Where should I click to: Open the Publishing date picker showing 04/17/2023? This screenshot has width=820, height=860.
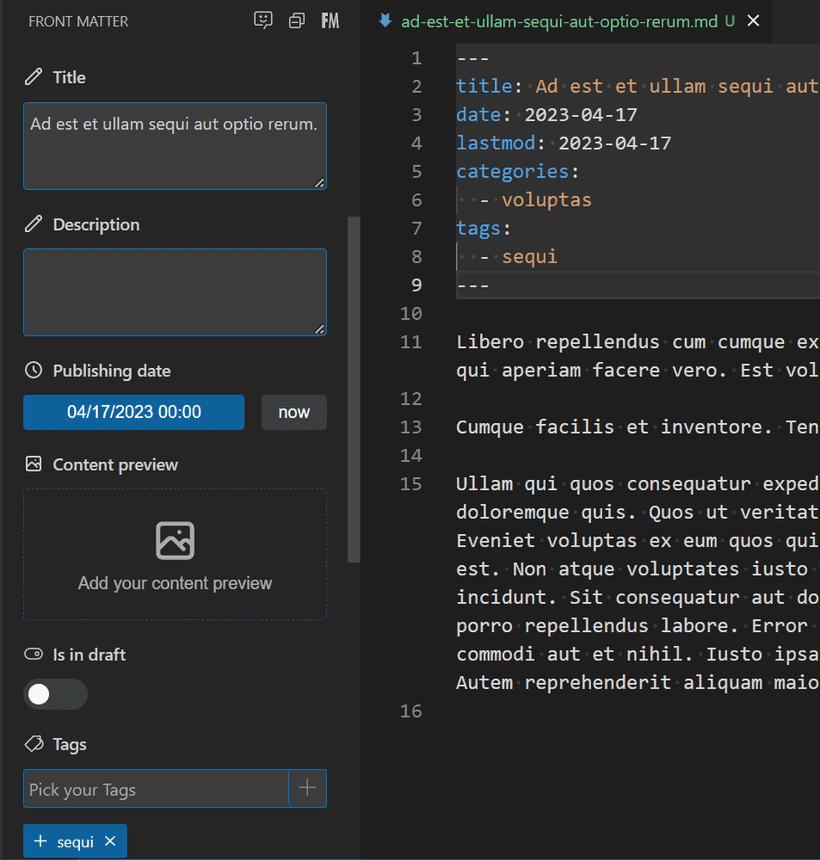pyautogui.click(x=134, y=412)
